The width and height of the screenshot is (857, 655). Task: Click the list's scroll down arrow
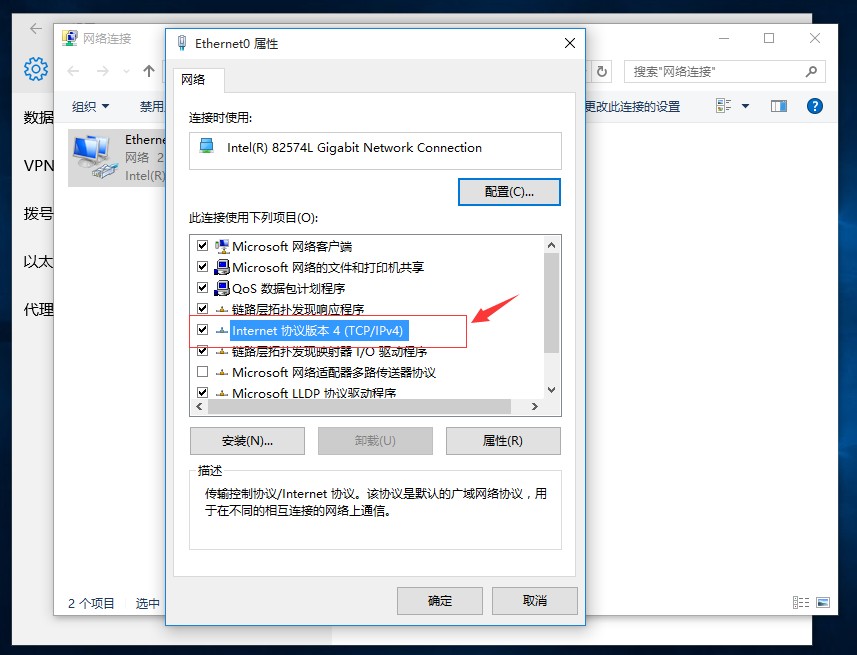pyautogui.click(x=551, y=390)
